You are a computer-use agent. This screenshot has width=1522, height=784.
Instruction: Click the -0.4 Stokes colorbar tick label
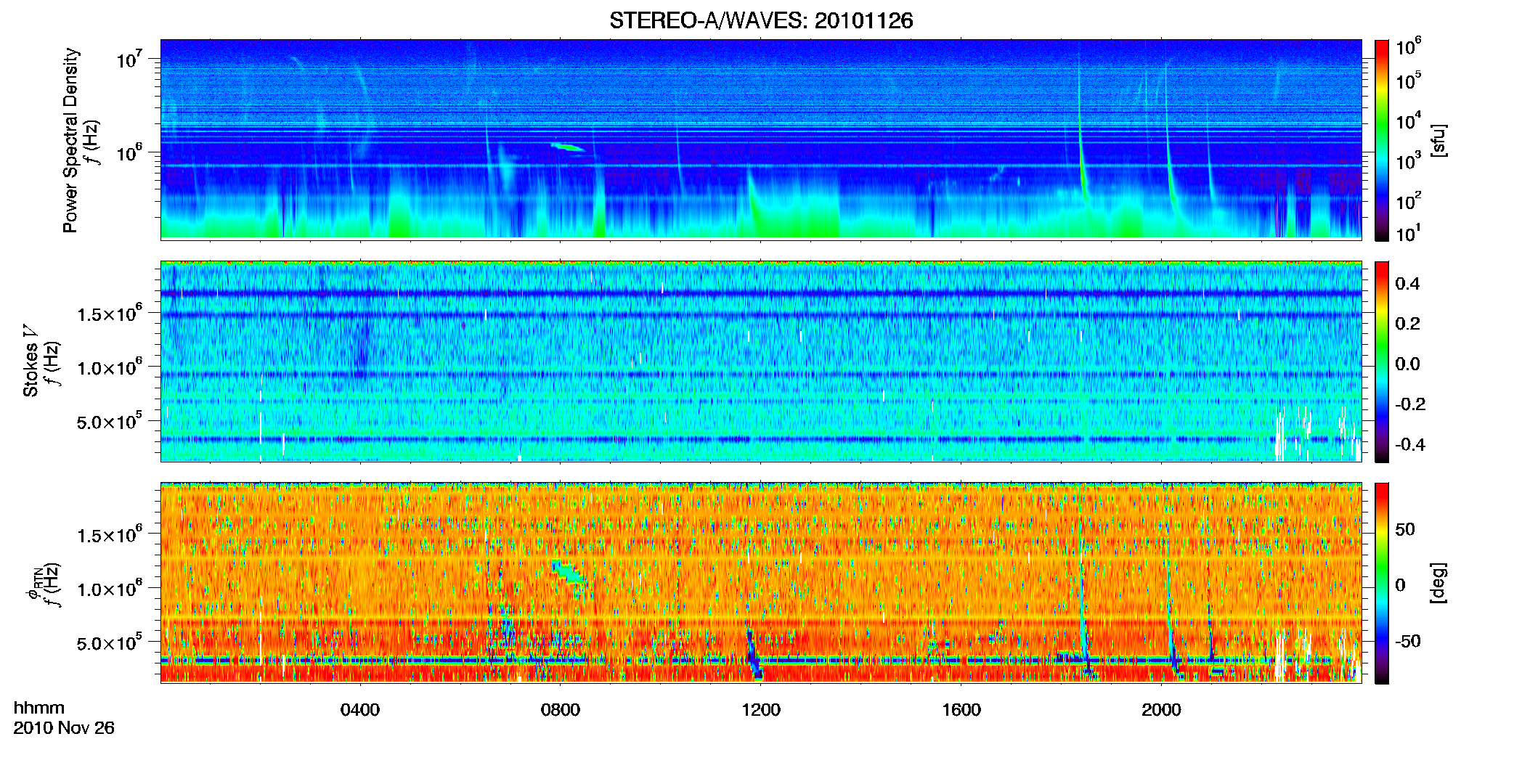1410,445
